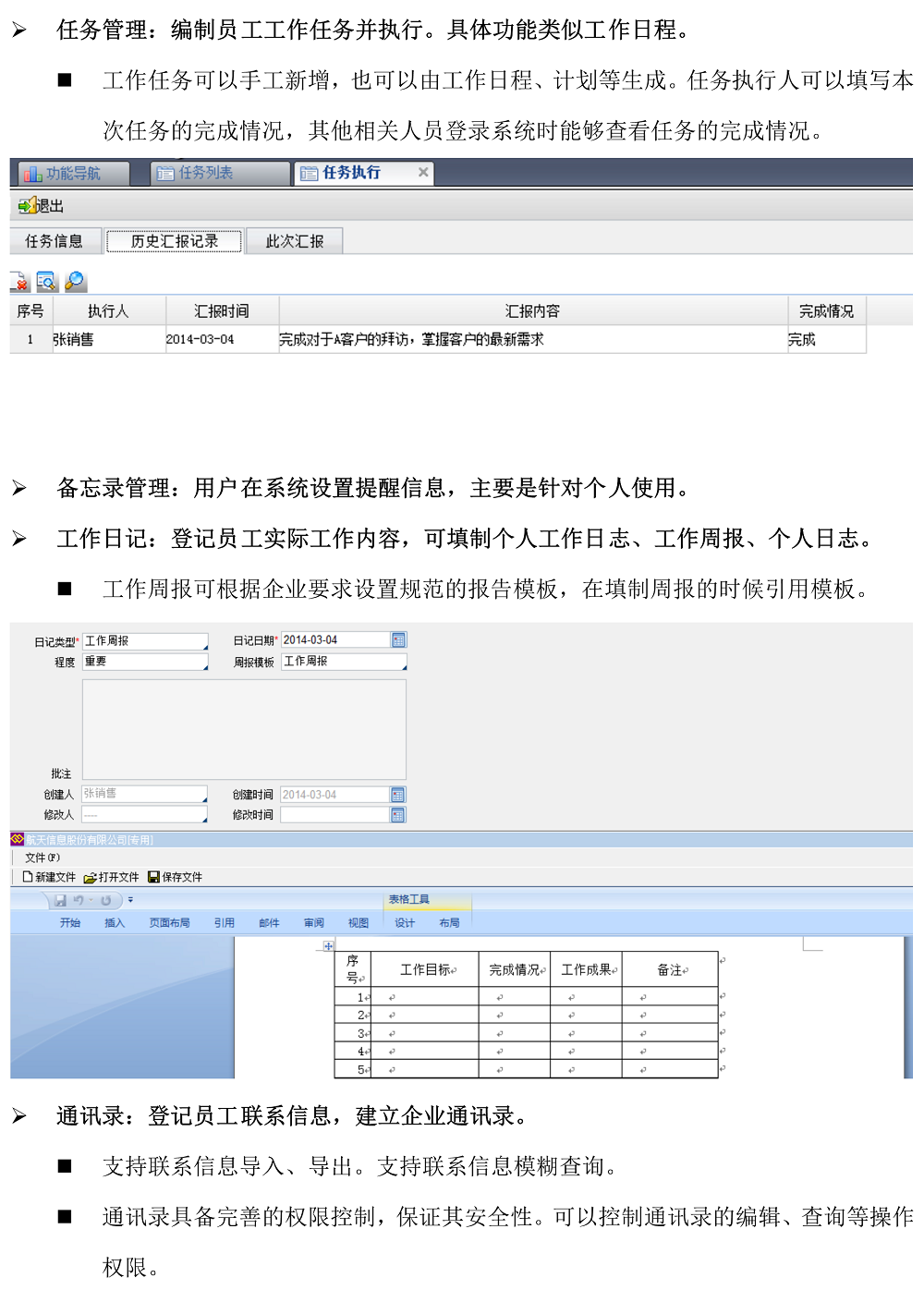Screen dimensions: 924x1302
Task: Click the 退出 exit icon
Action: [28, 205]
